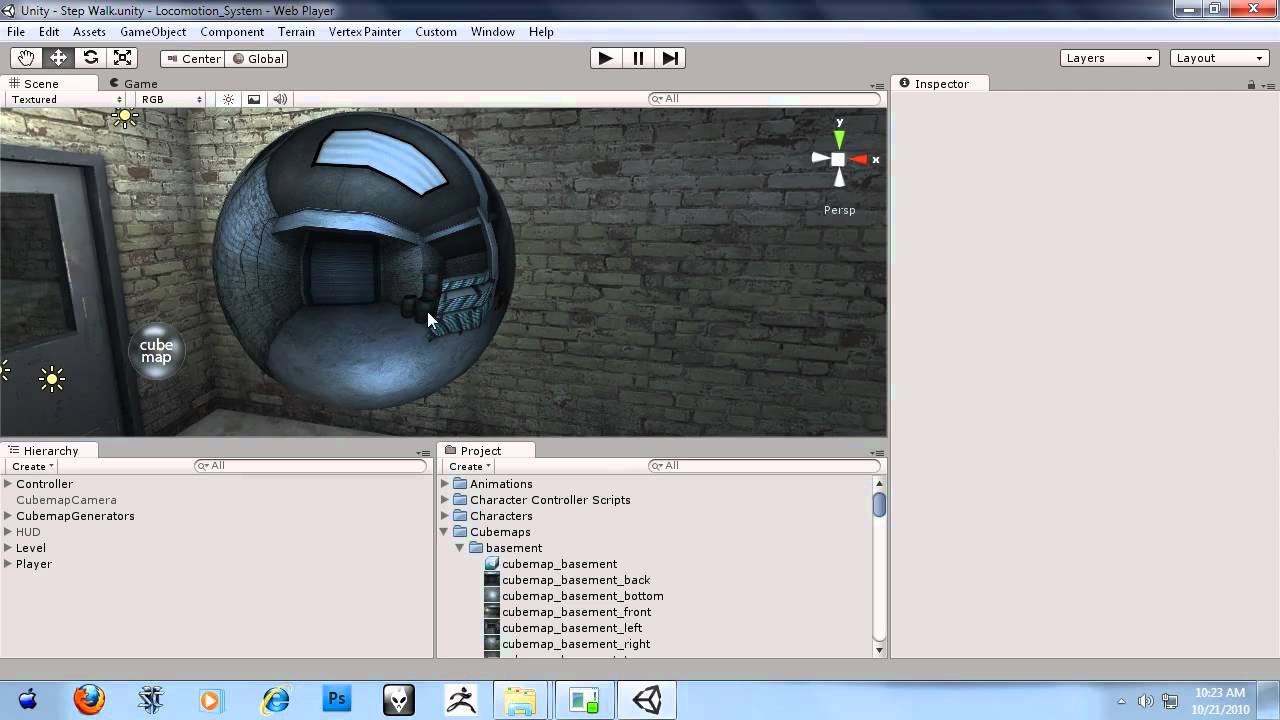This screenshot has height=720, width=1280.
Task: Click the lock icon in Inspector
Action: [1251, 85]
